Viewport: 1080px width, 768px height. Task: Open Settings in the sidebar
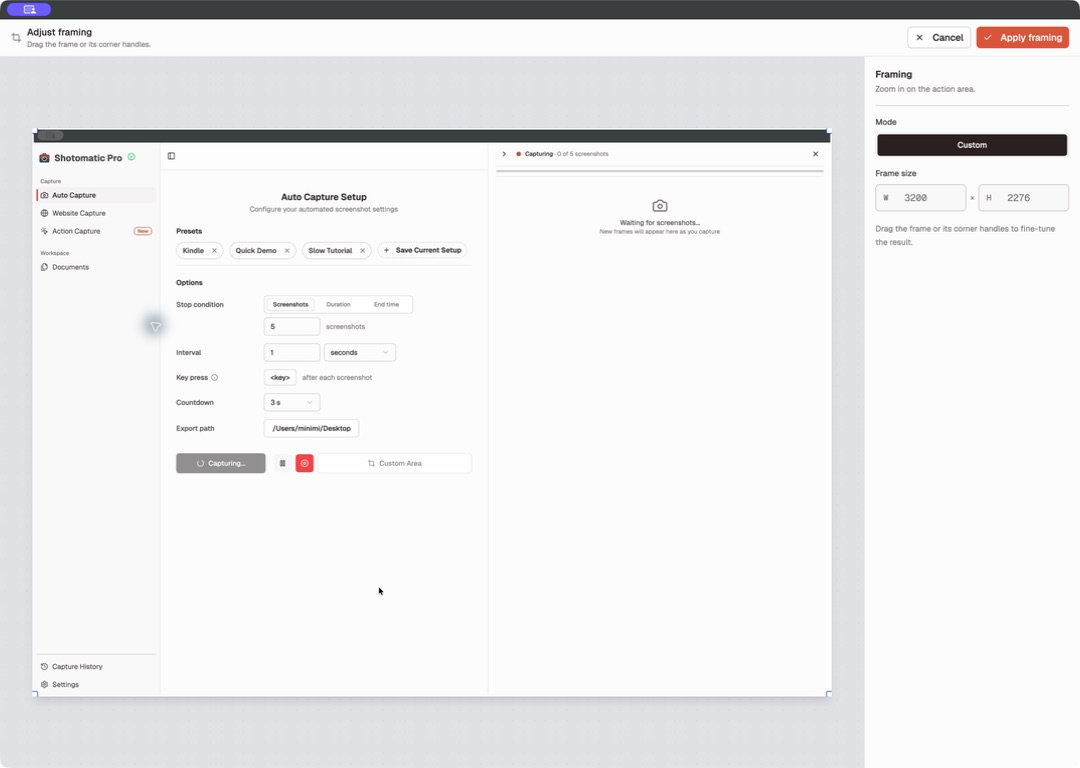pyautogui.click(x=96, y=684)
